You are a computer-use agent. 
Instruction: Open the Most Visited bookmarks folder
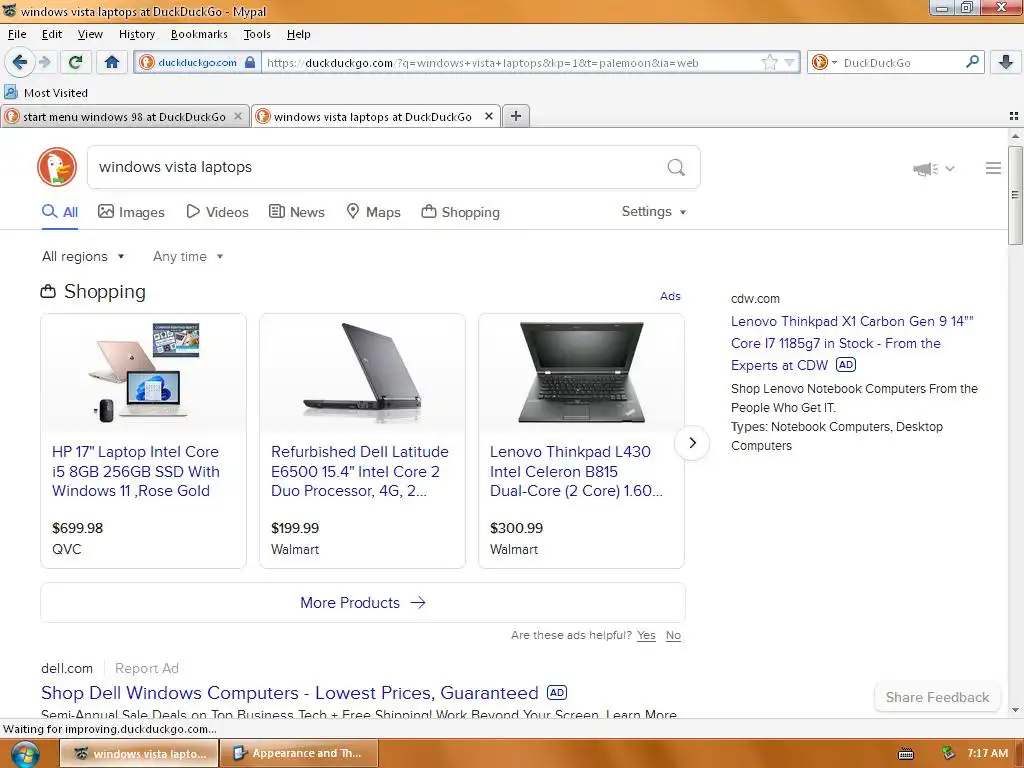click(x=46, y=93)
